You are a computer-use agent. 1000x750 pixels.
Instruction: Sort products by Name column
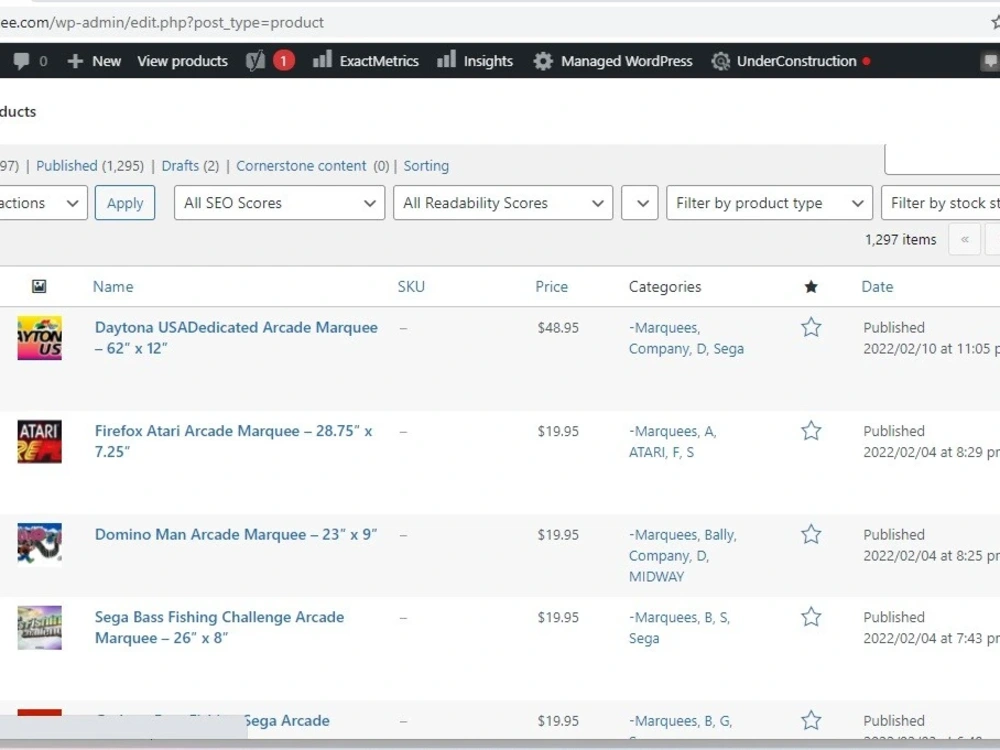[113, 286]
